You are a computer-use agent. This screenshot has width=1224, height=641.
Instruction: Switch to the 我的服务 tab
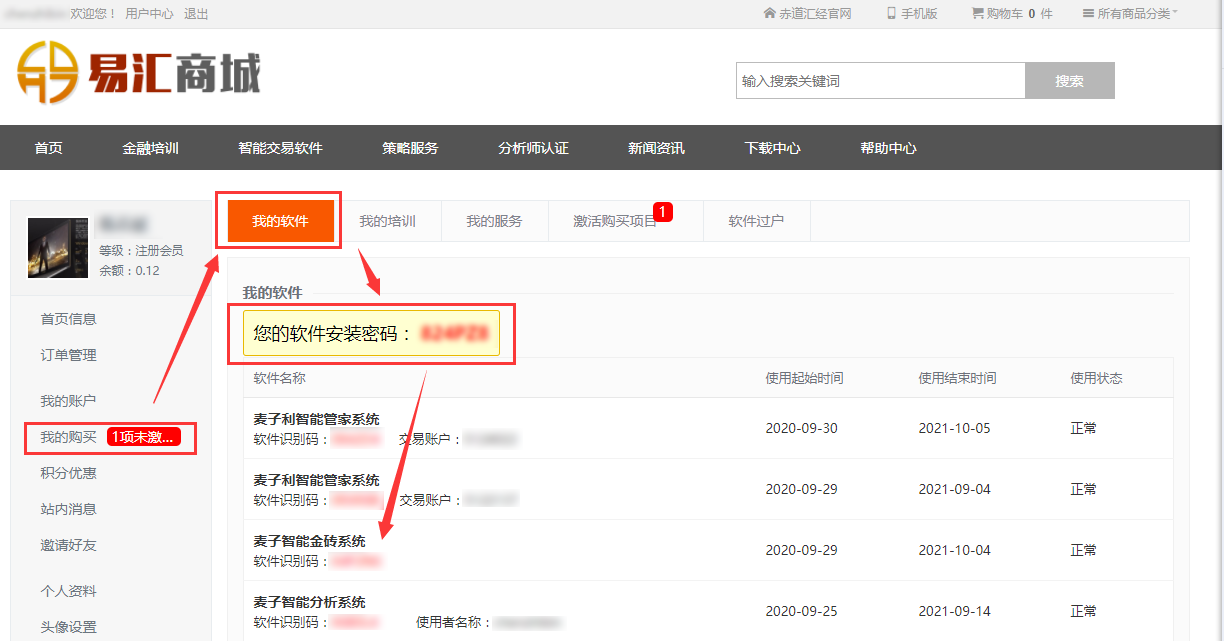(494, 221)
